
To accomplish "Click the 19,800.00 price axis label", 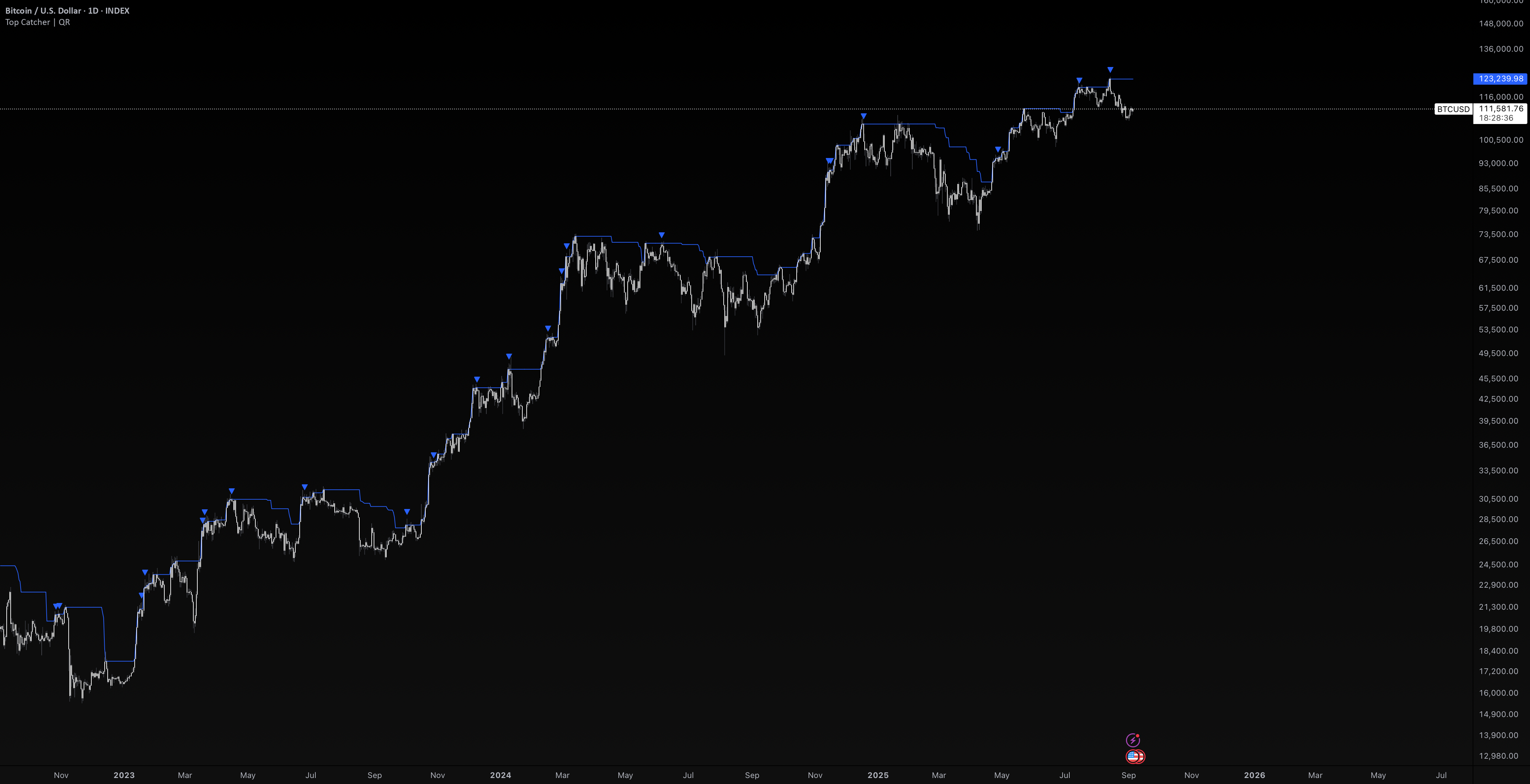I will click(1499, 629).
